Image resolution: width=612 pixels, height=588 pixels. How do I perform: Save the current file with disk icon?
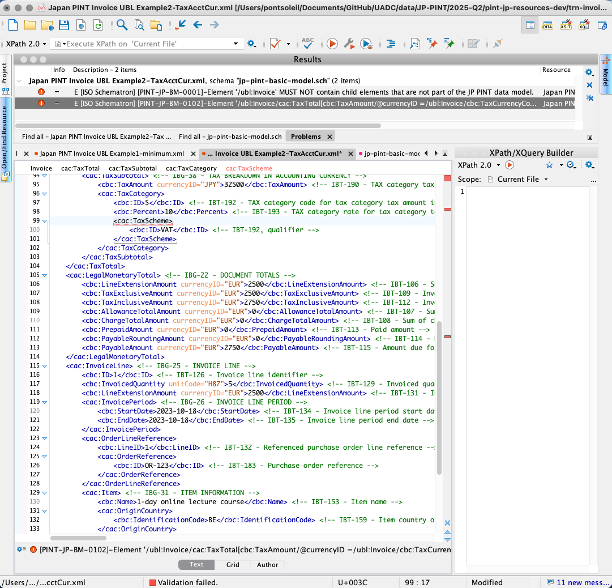point(64,25)
